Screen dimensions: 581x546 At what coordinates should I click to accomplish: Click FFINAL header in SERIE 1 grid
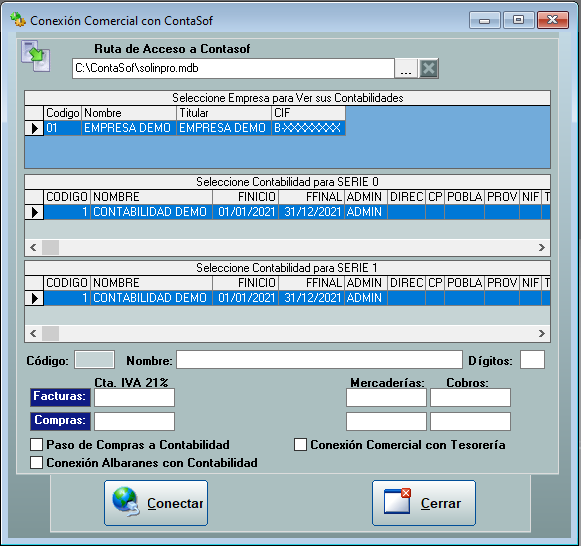pyautogui.click(x=312, y=283)
